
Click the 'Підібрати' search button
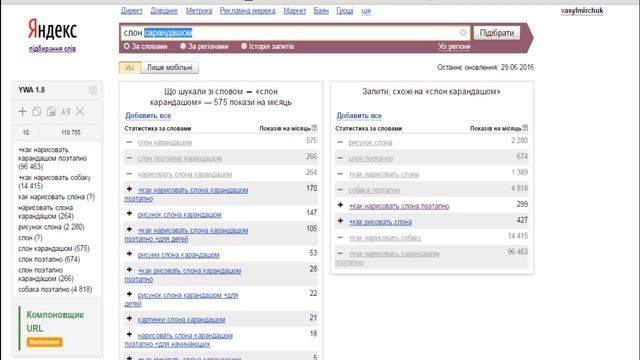(496, 33)
